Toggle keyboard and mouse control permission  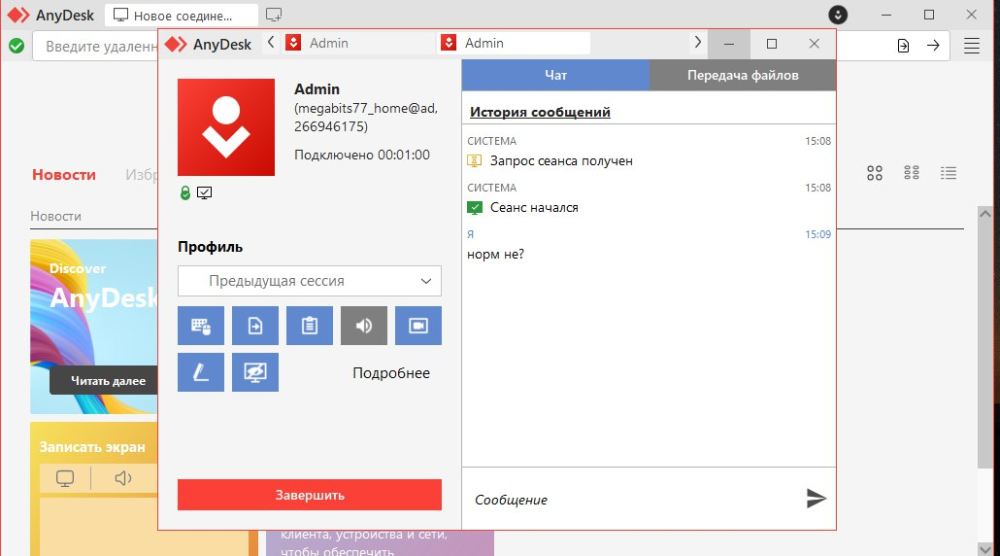[x=201, y=326]
